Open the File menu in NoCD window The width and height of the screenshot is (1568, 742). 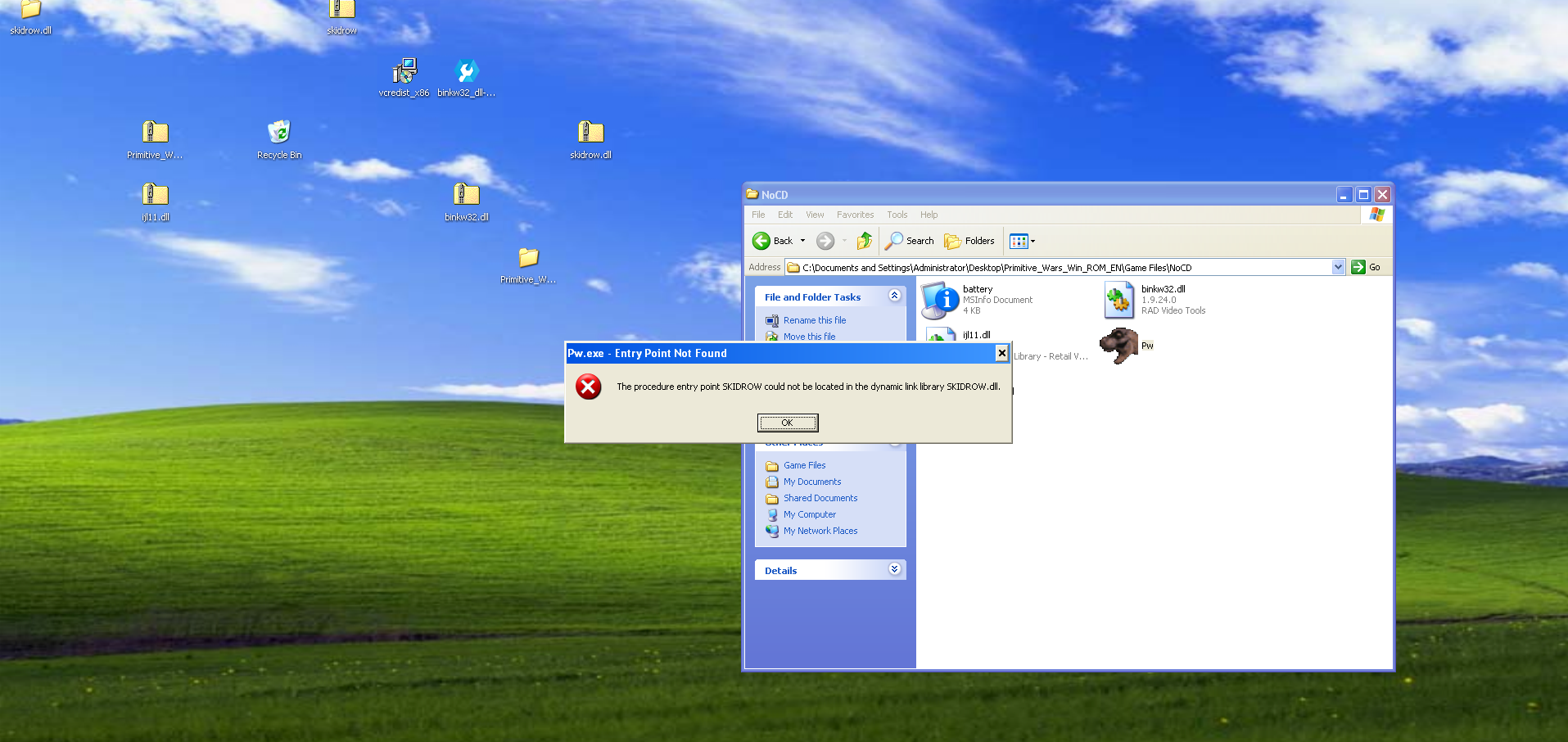point(758,215)
